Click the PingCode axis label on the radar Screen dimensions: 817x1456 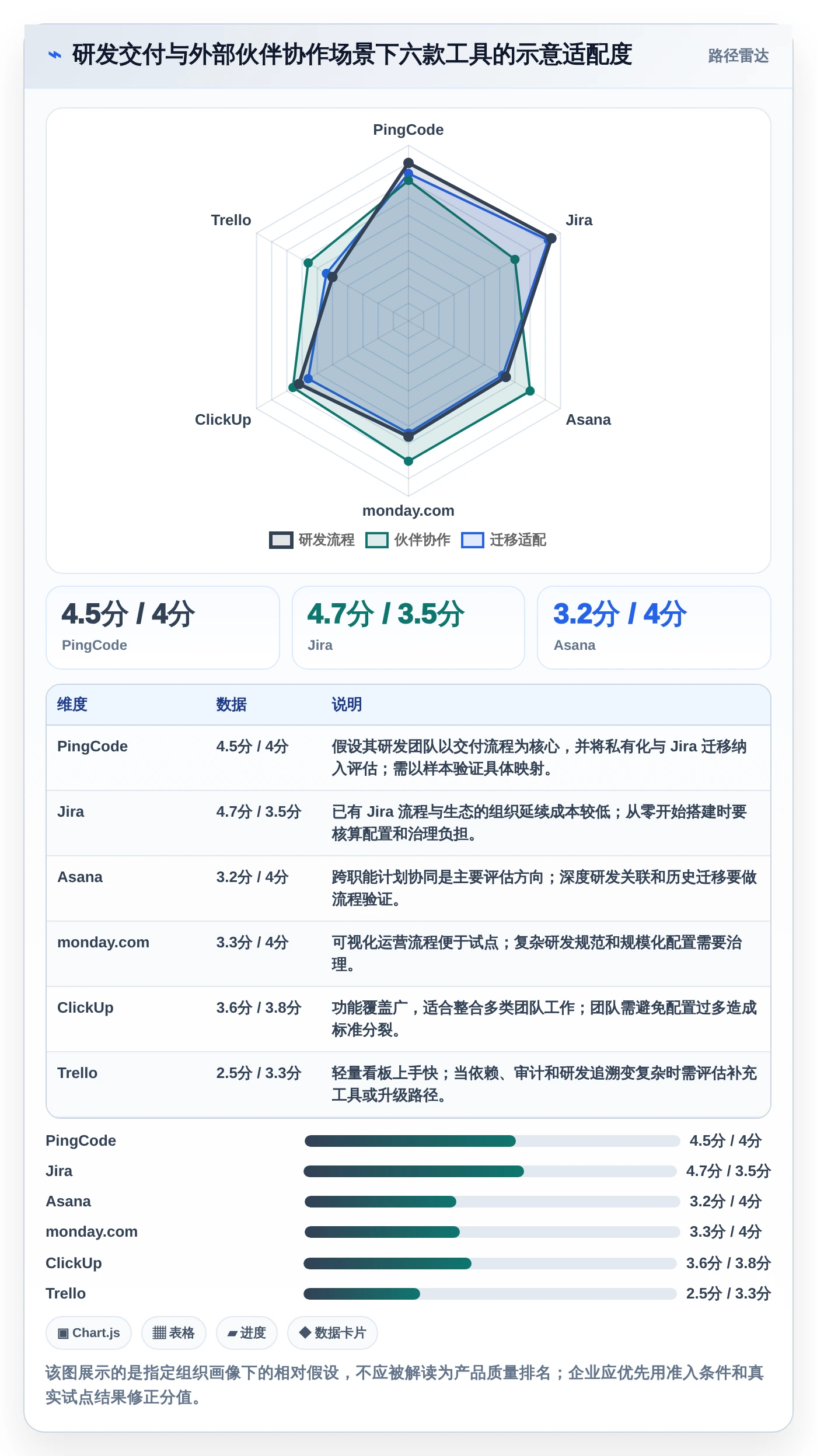tap(408, 129)
